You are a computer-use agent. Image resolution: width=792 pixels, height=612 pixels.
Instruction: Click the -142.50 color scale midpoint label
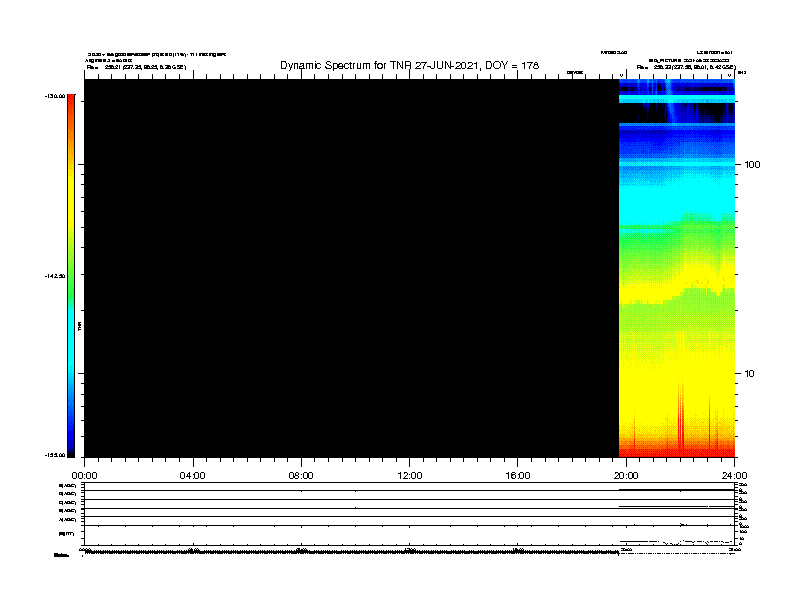pyautogui.click(x=55, y=276)
